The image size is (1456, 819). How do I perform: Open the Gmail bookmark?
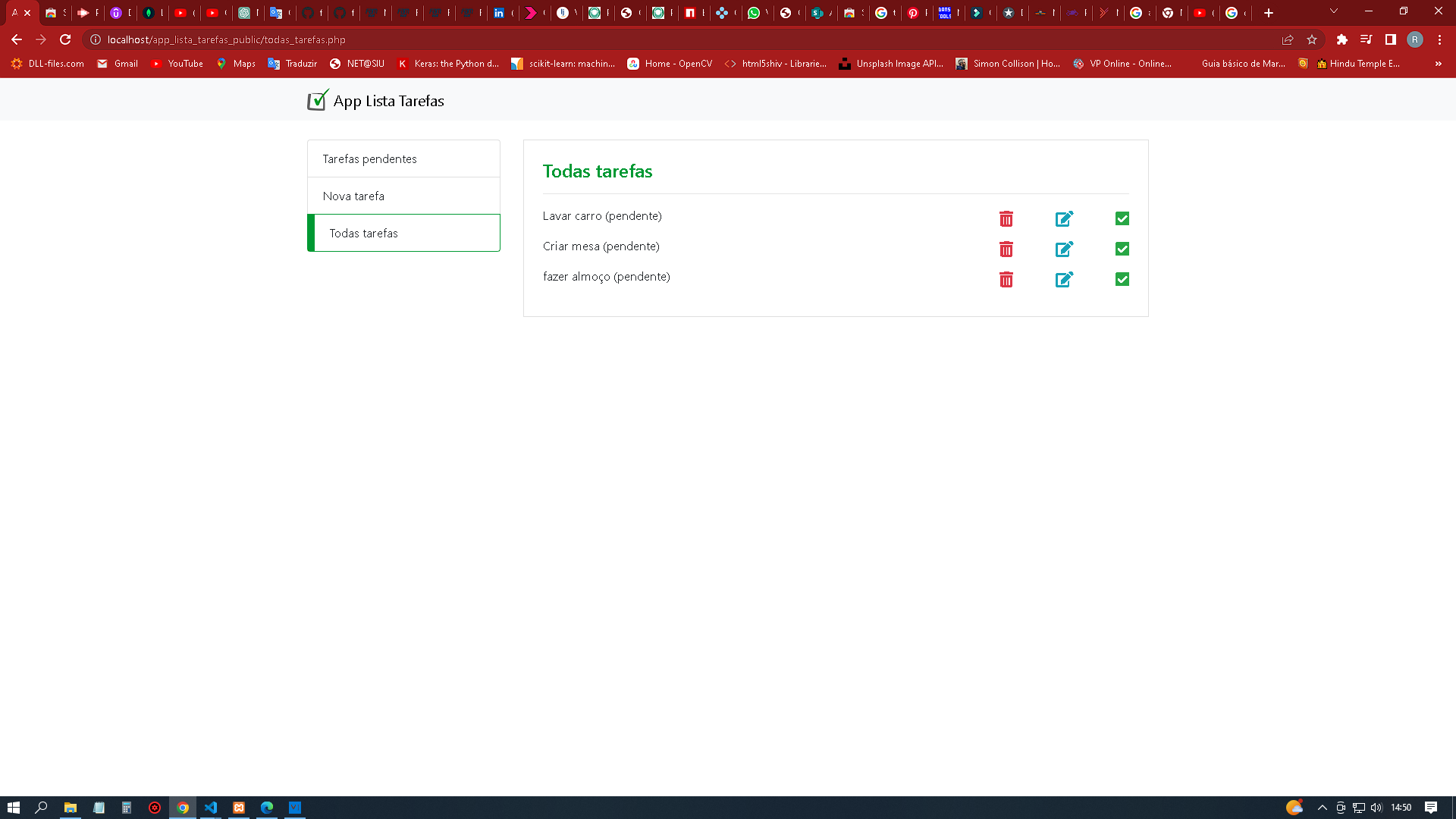117,64
